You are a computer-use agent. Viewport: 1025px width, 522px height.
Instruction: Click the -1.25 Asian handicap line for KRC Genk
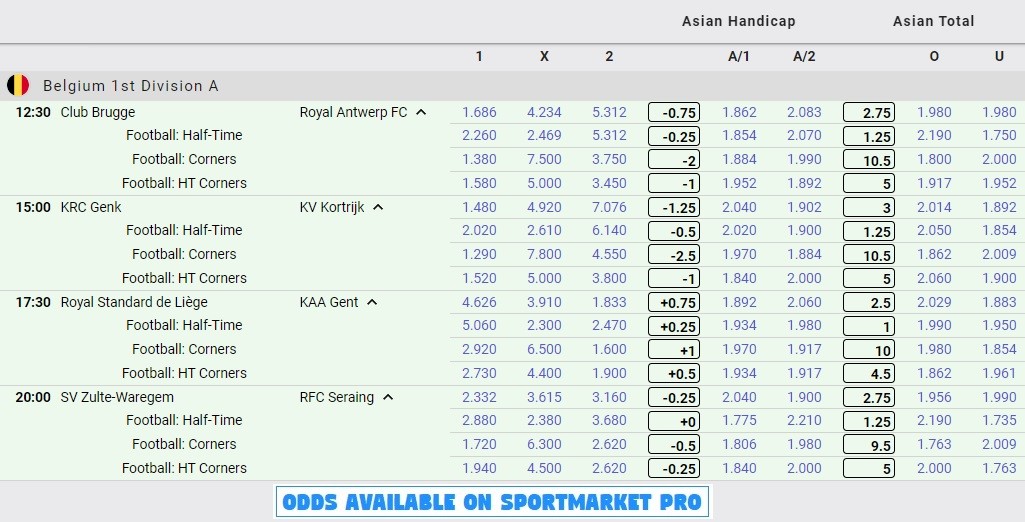pos(674,208)
